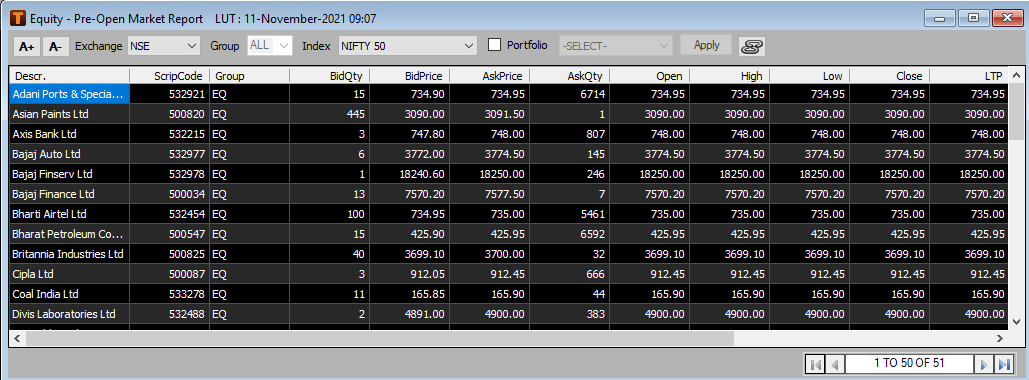Select the Asian Paints Ltd row

tap(509, 114)
